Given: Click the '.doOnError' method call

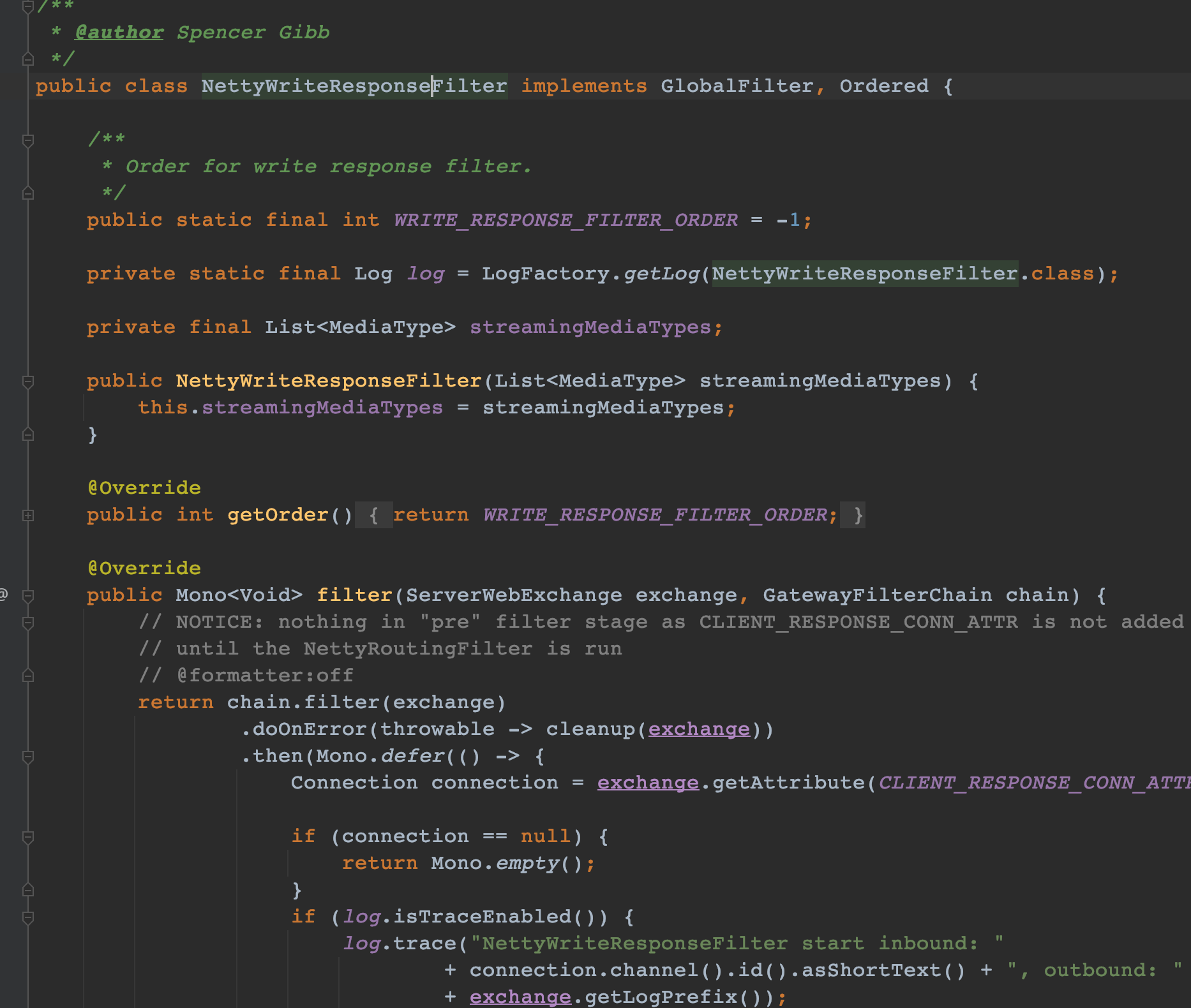Looking at the screenshot, I should (304, 729).
